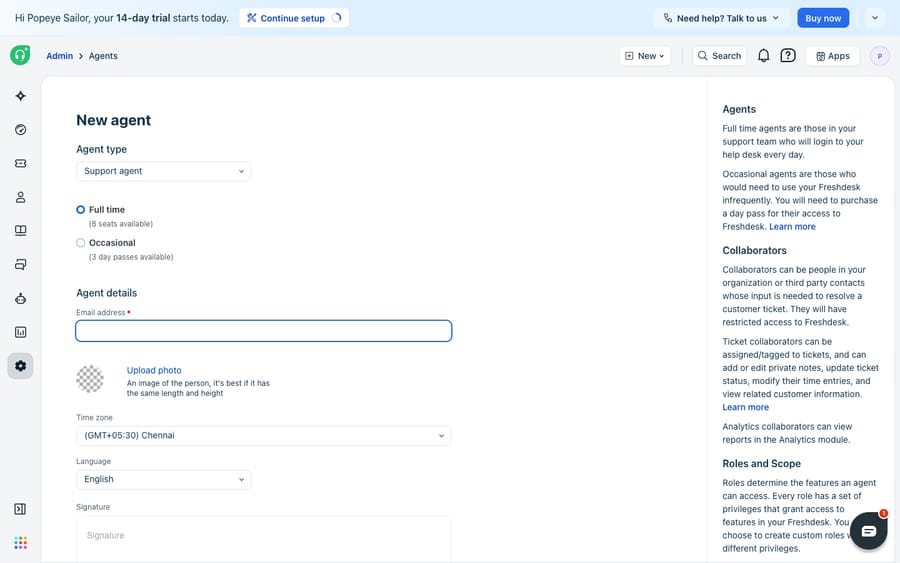This screenshot has width=900, height=563.
Task: Open the notifications bell icon
Action: pyautogui.click(x=763, y=56)
